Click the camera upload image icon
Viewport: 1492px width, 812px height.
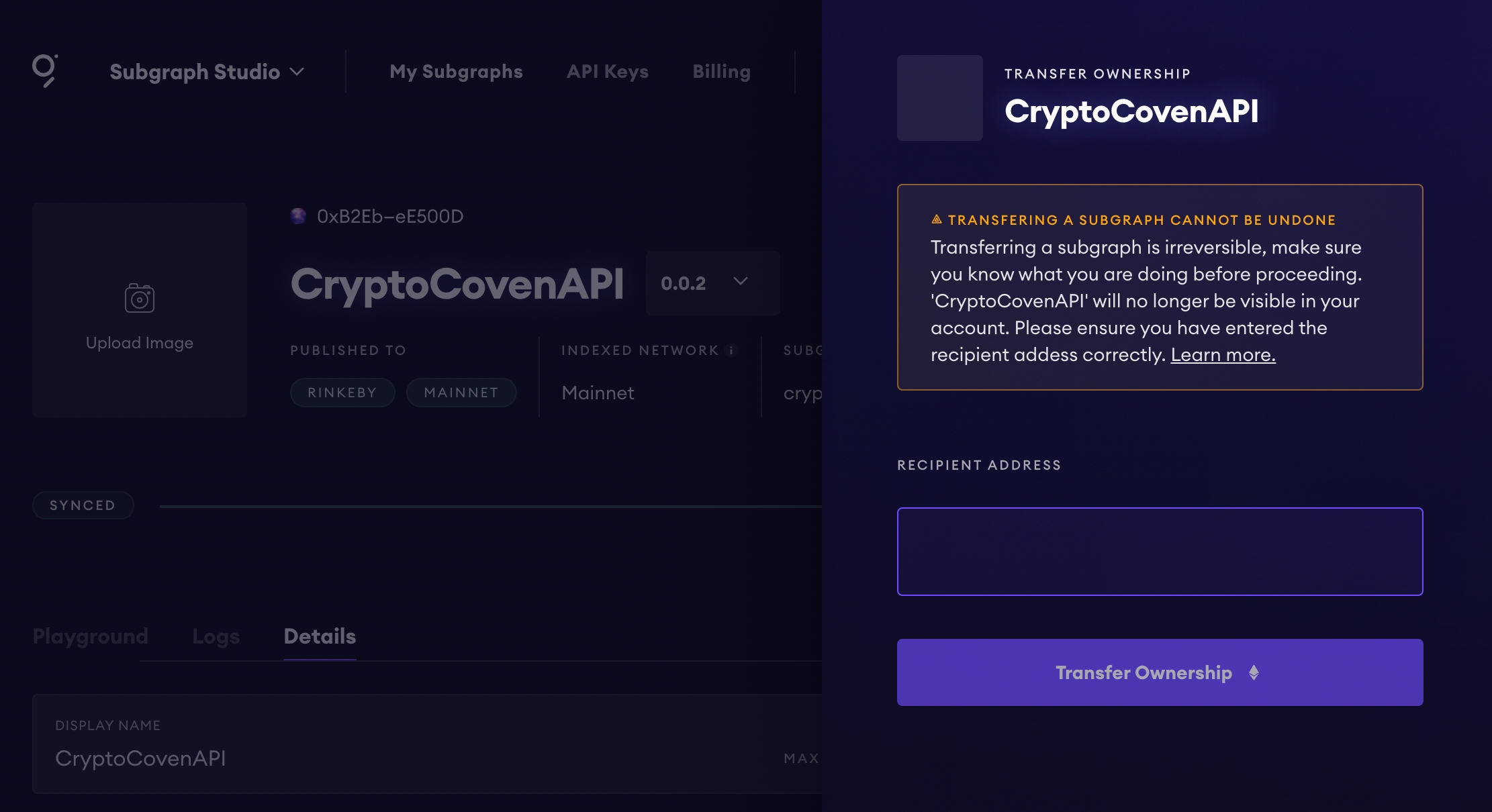[x=140, y=298]
